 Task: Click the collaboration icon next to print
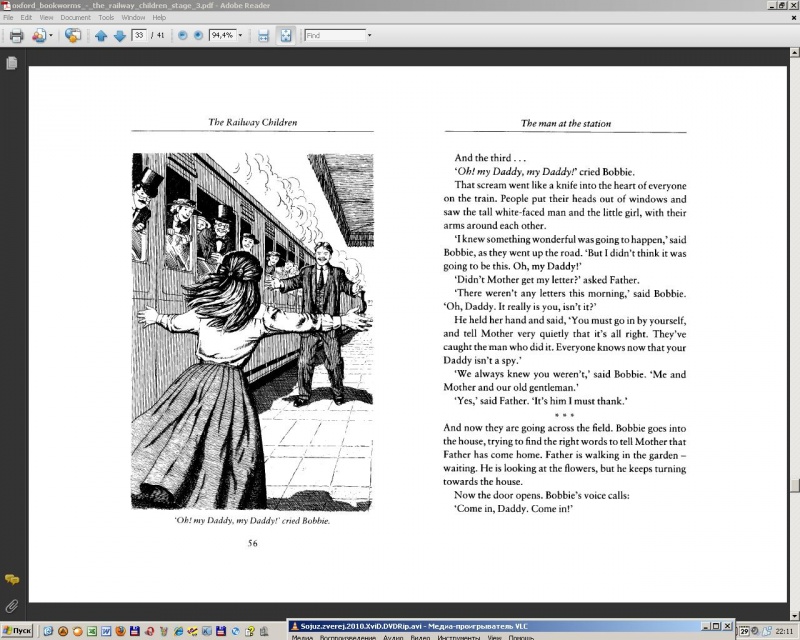(73, 36)
